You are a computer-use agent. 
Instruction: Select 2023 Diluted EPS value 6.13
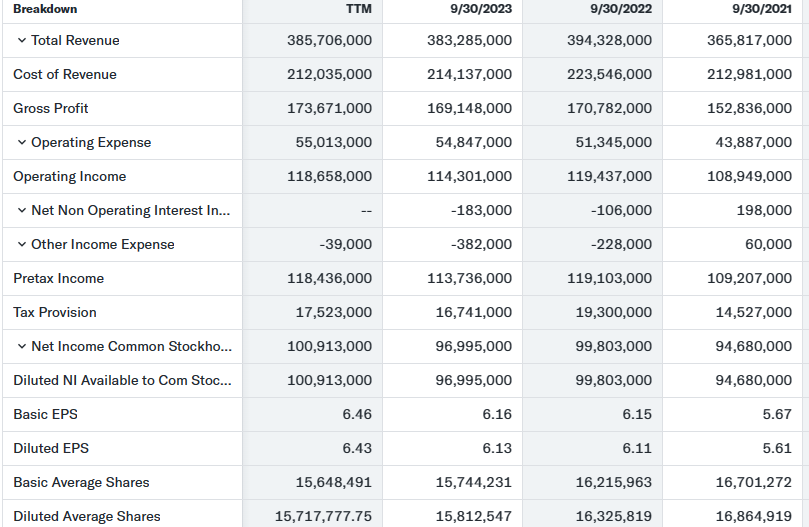(497, 449)
